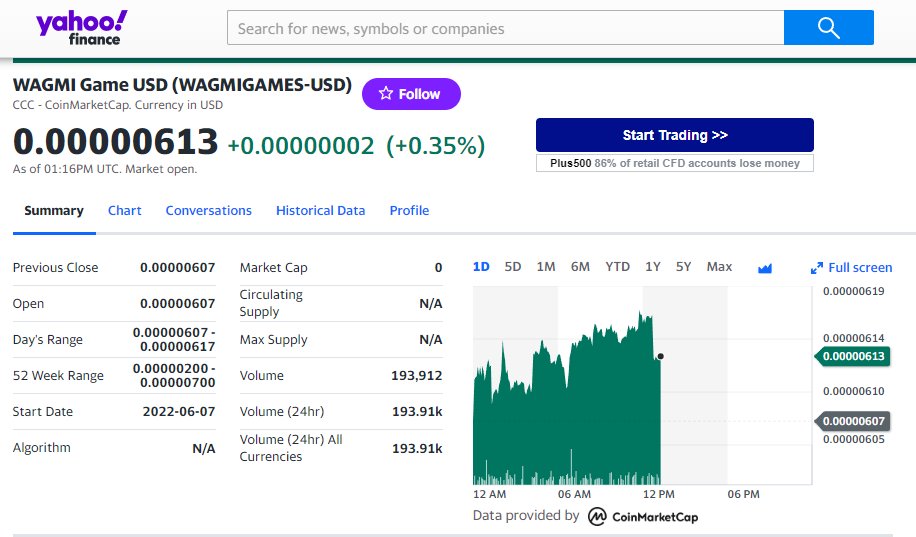916x537 pixels.
Task: Click the 52 Week Range label
Action: [58, 376]
